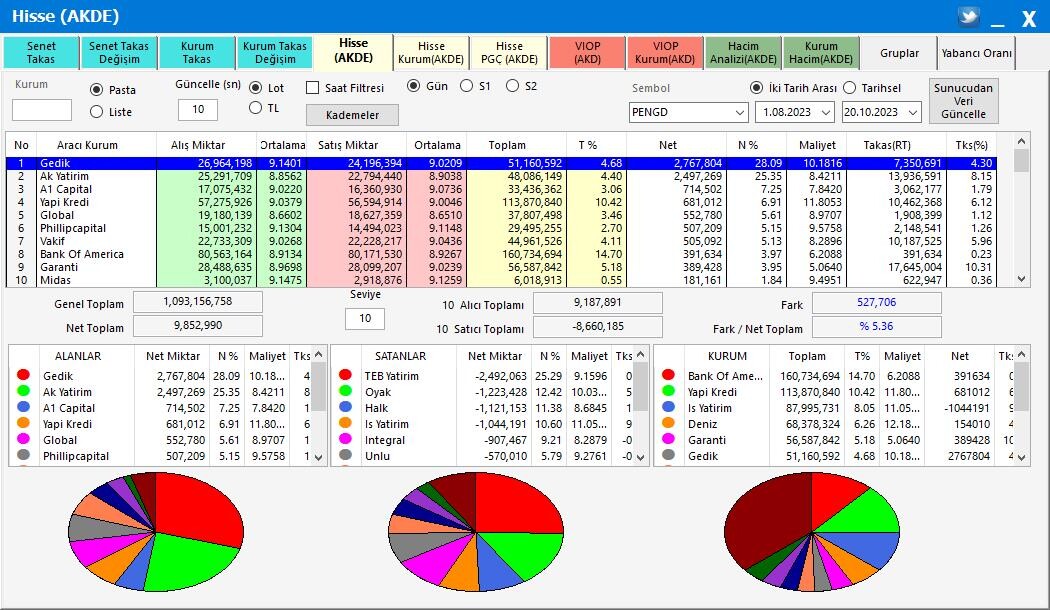Click the Twitter bird icon in title bar
The width and height of the screenshot is (1050, 610).
[969, 16]
